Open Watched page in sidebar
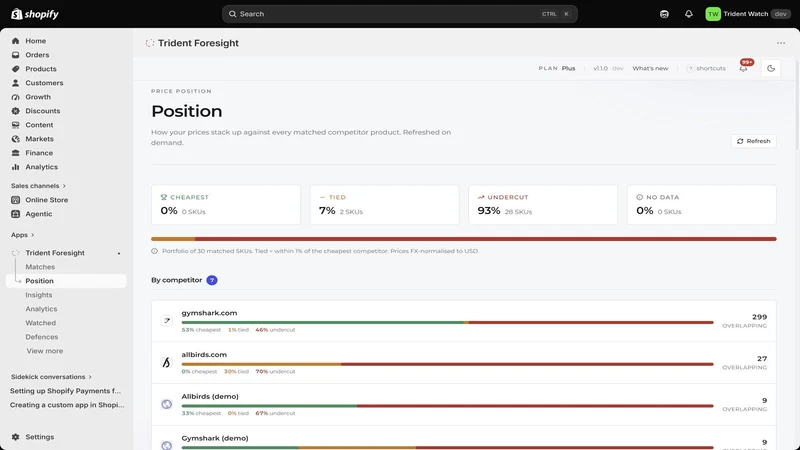Screen dimensions: 800x450 click(x=41, y=323)
